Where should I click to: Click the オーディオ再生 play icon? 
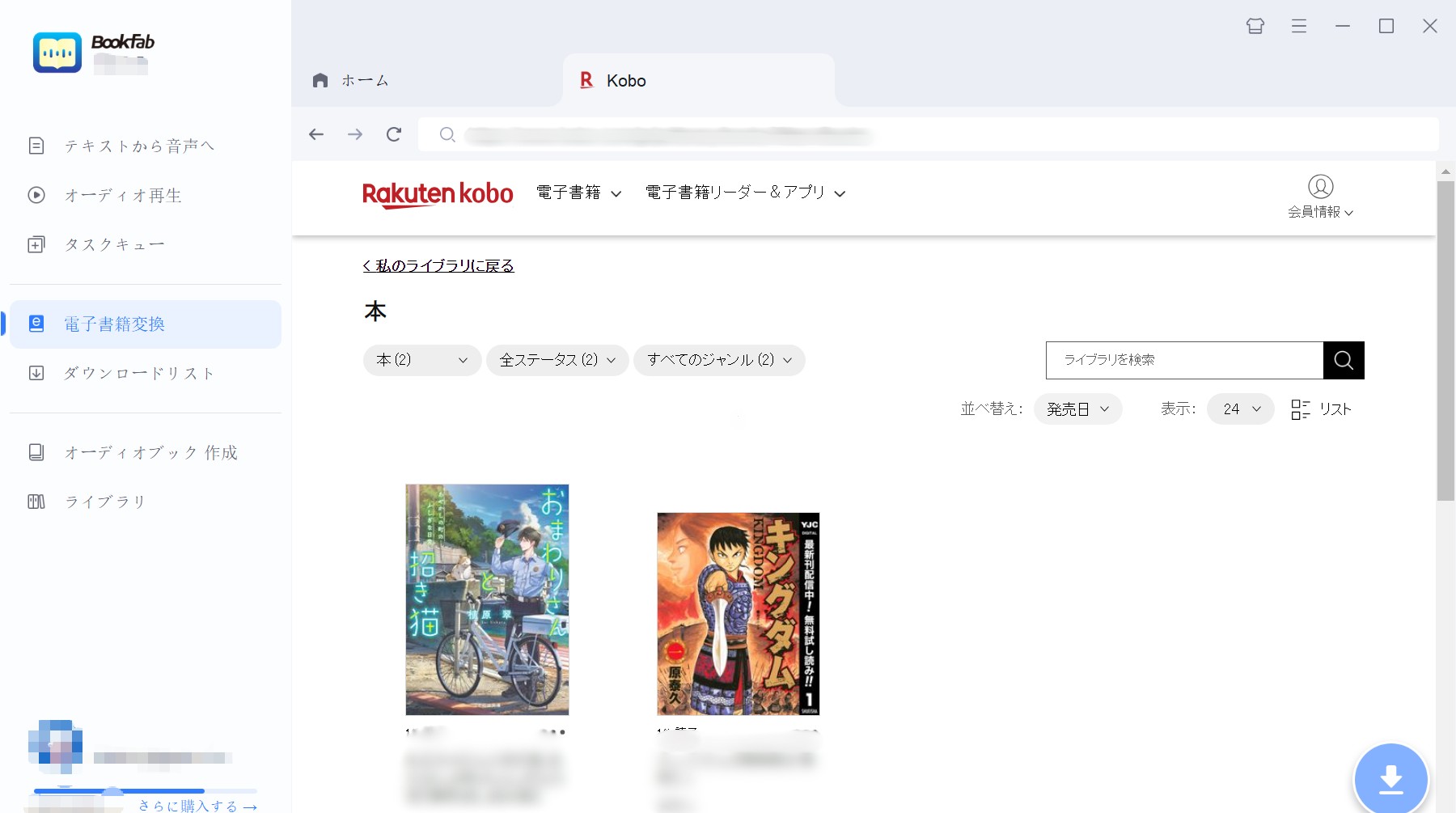coord(36,195)
